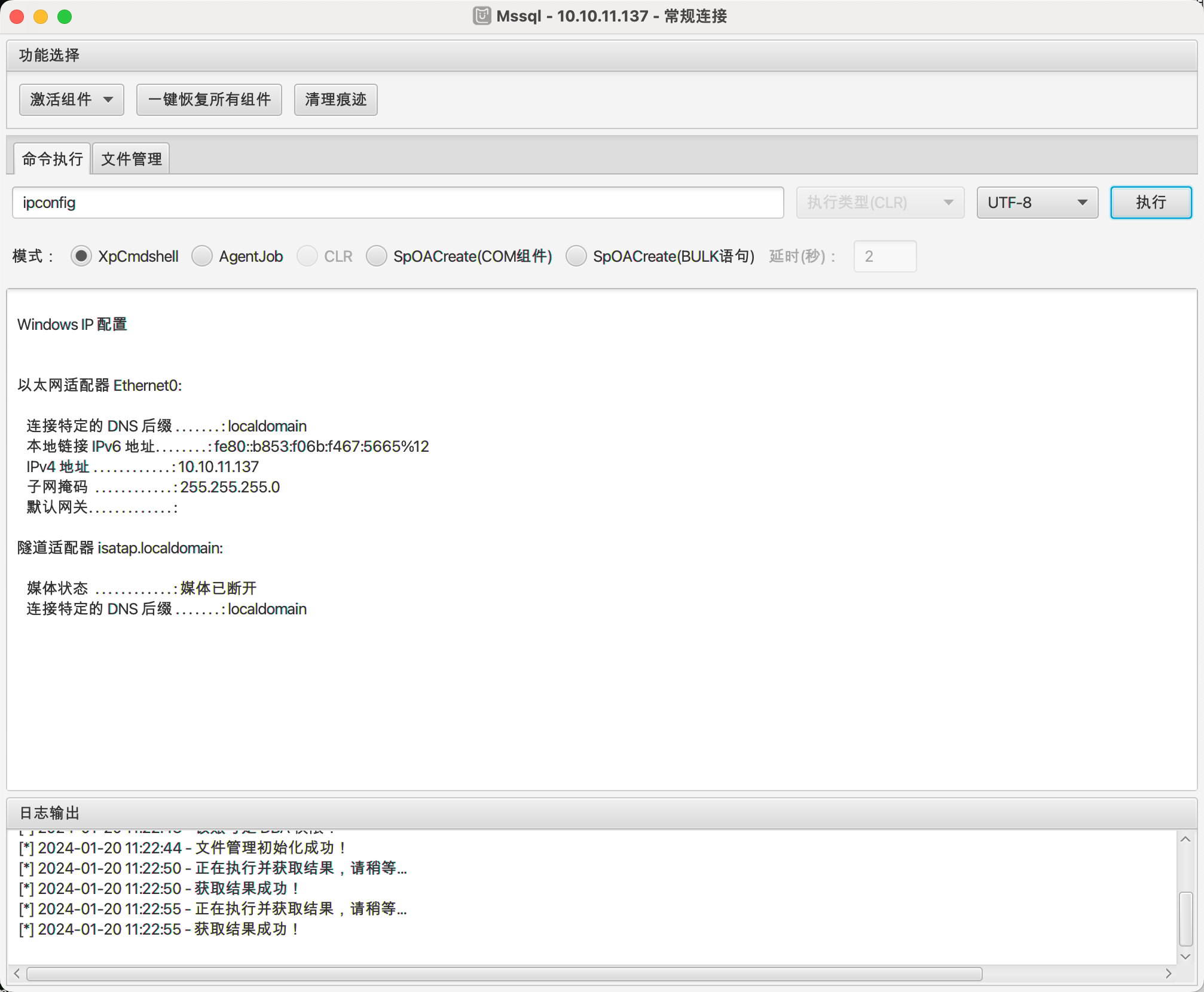
Task: Select the XpCmdshell mode radio button
Action: point(81,256)
